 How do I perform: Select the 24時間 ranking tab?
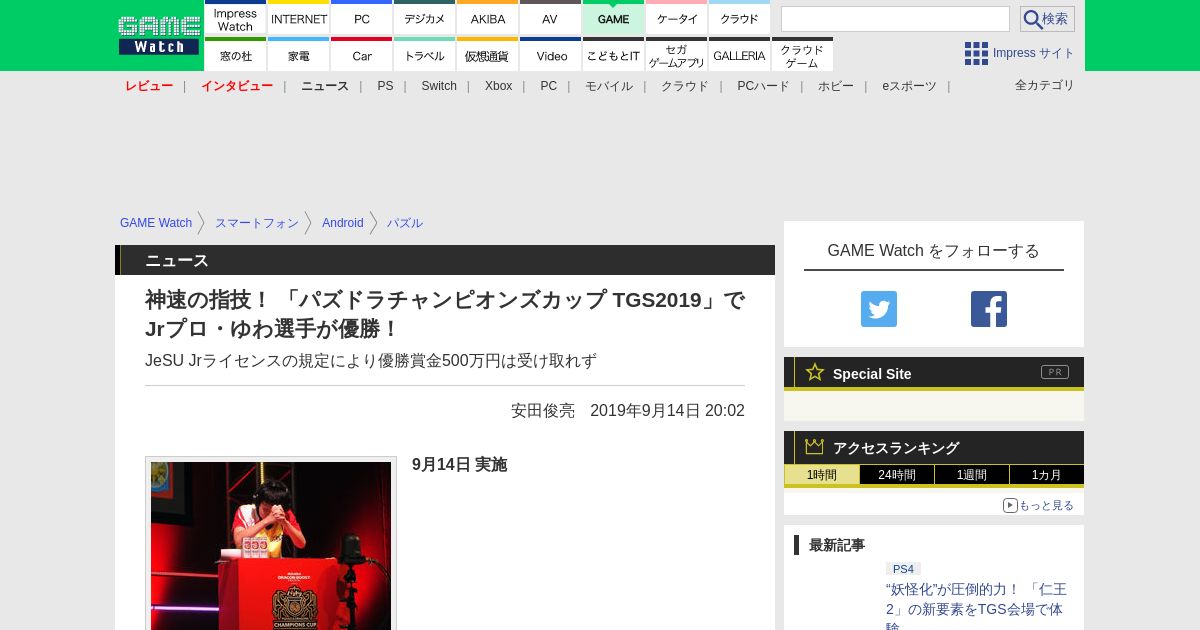click(x=897, y=475)
